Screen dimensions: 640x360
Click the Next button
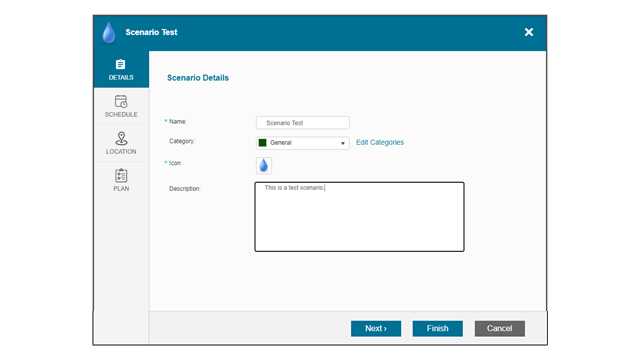[x=376, y=329]
